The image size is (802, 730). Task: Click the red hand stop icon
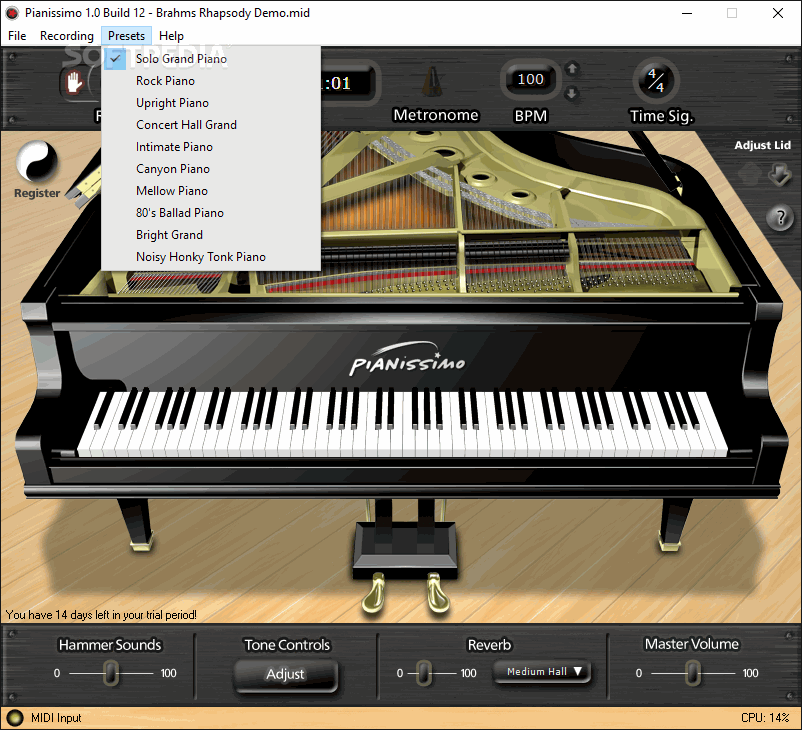pyautogui.click(x=75, y=82)
